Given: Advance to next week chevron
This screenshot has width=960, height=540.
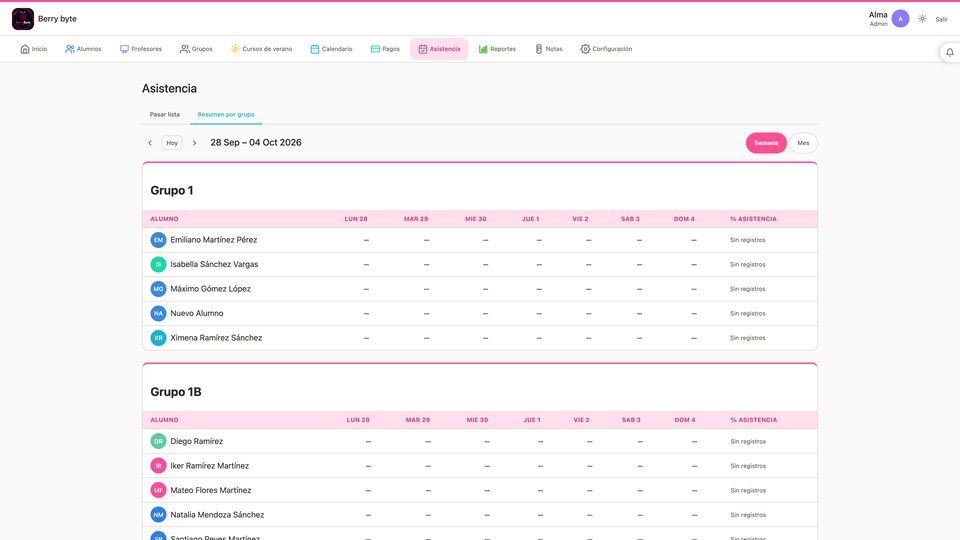Looking at the screenshot, I should click(x=194, y=143).
